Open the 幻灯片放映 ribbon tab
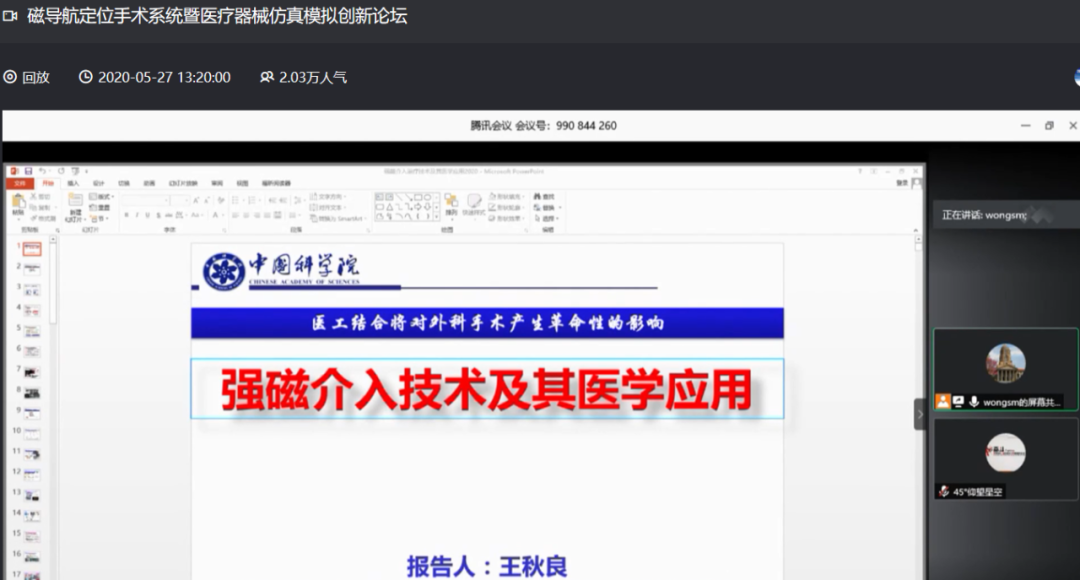Image resolution: width=1080 pixels, height=580 pixels. (x=185, y=184)
